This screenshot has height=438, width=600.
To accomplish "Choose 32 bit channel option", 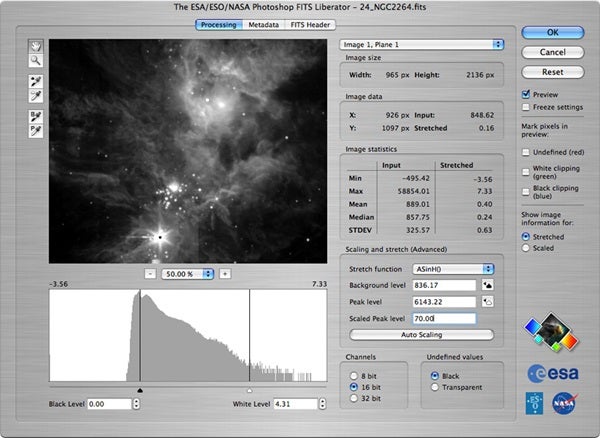I will (354, 398).
